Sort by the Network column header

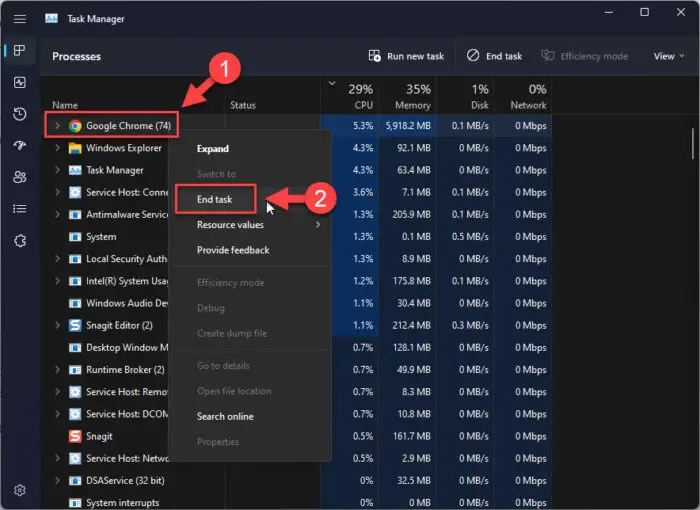pyautogui.click(x=523, y=96)
